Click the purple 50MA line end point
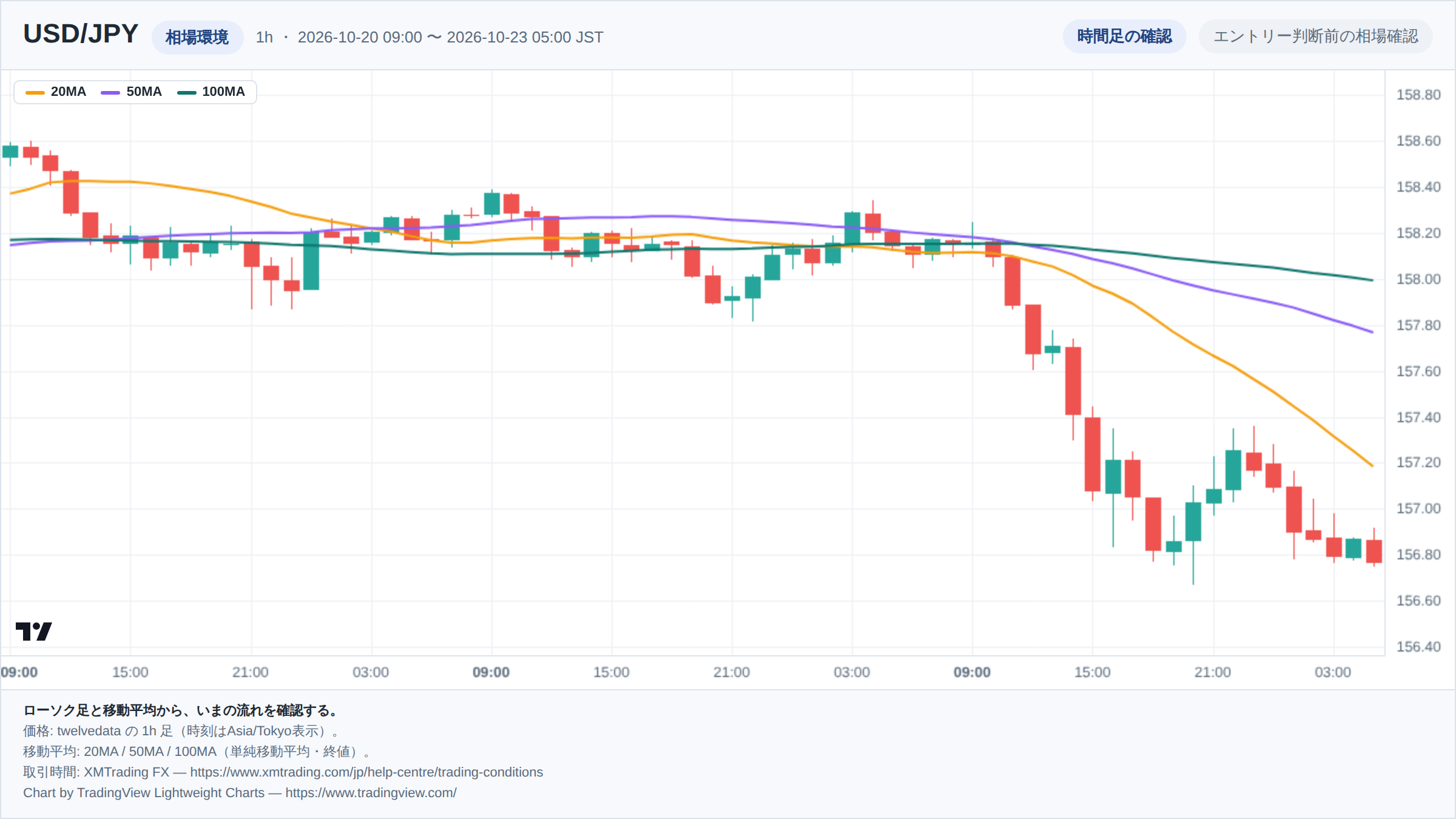Viewport: 1456px width, 819px height. [x=1372, y=332]
